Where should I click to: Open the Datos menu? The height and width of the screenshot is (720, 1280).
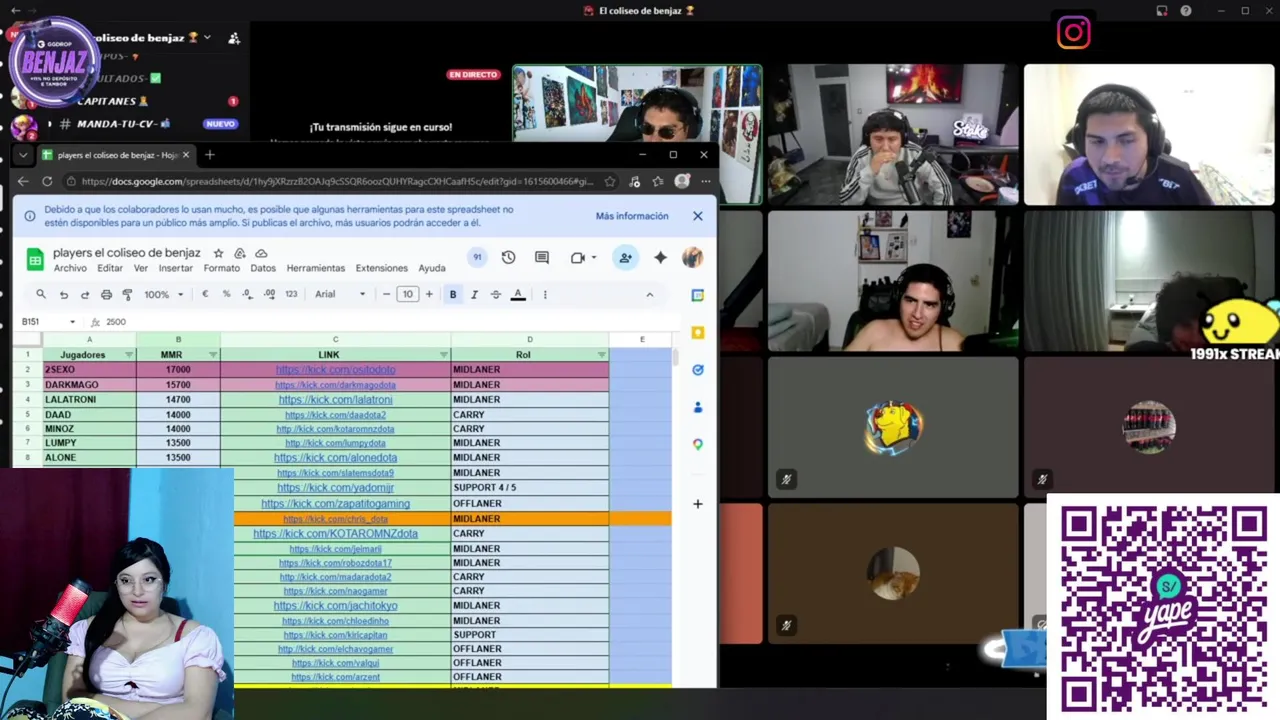pyautogui.click(x=263, y=268)
